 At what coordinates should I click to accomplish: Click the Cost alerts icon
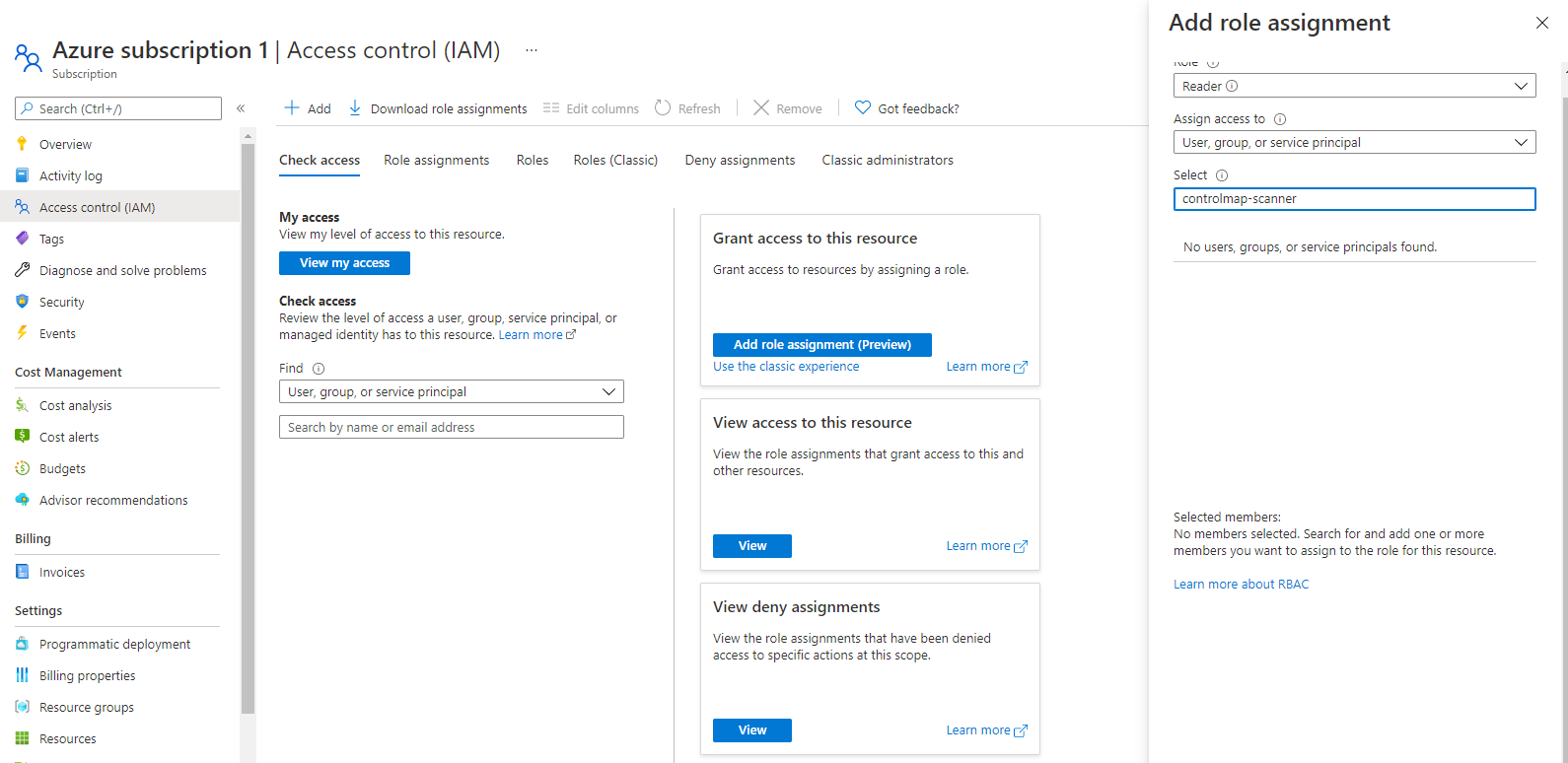22,437
